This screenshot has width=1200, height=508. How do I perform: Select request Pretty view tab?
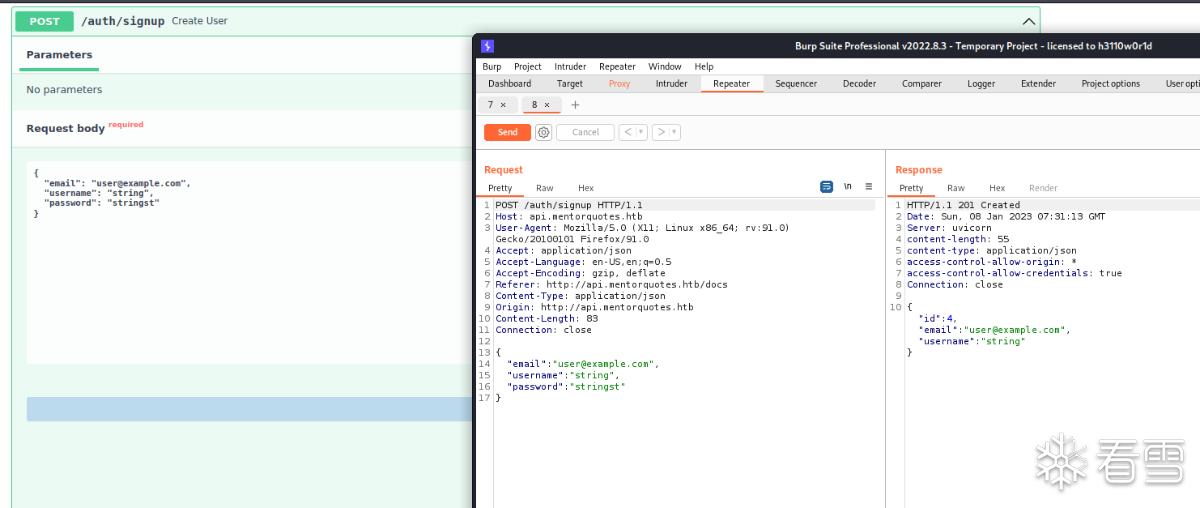[500, 188]
